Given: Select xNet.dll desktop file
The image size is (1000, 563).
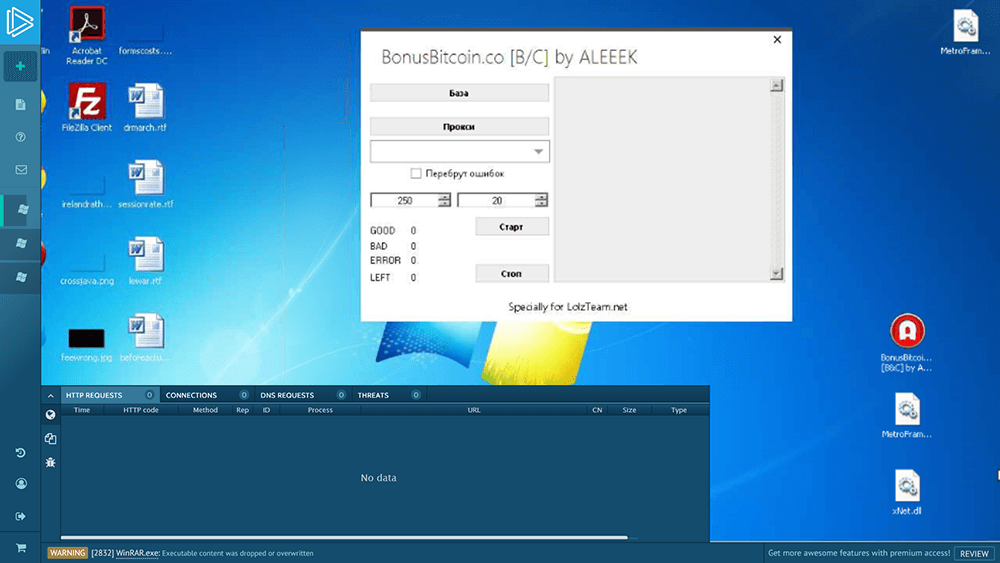Looking at the screenshot, I should [x=907, y=492].
